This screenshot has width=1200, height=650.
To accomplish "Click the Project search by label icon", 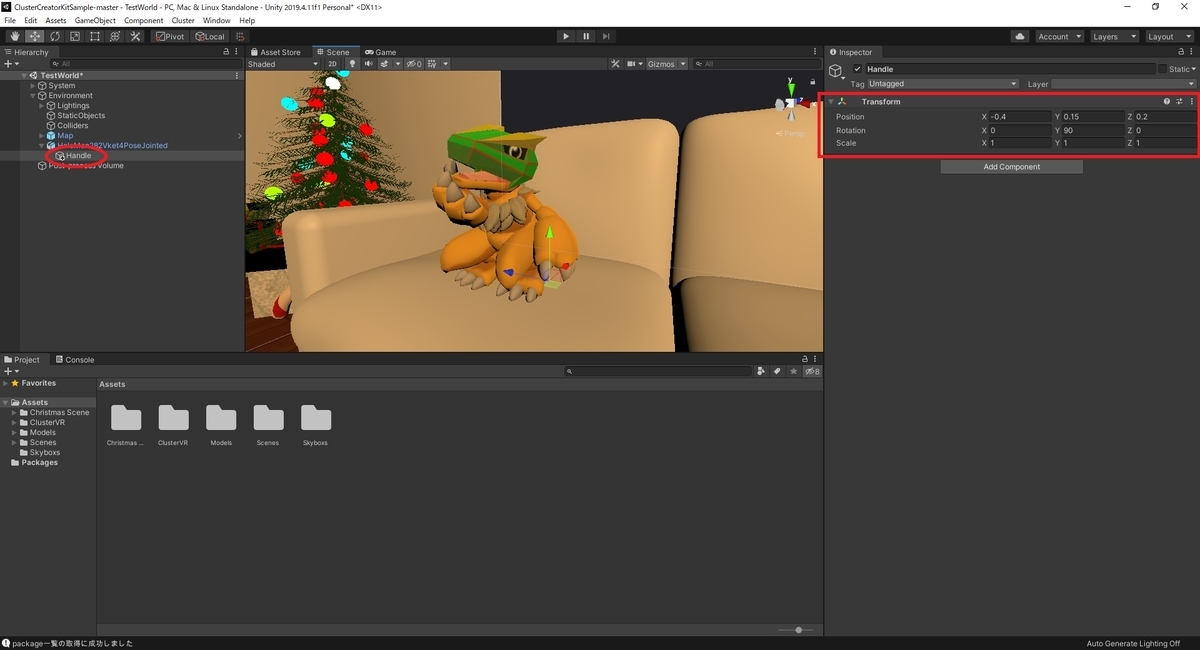I will click(x=777, y=371).
